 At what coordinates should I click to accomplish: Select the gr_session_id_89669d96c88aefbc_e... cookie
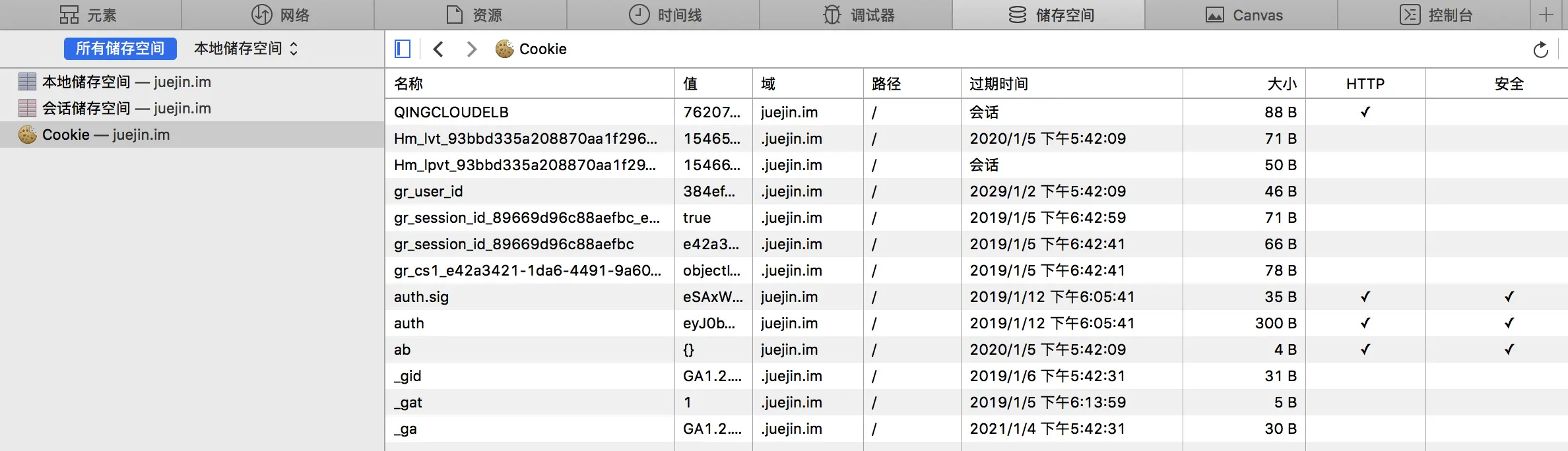[x=527, y=218]
